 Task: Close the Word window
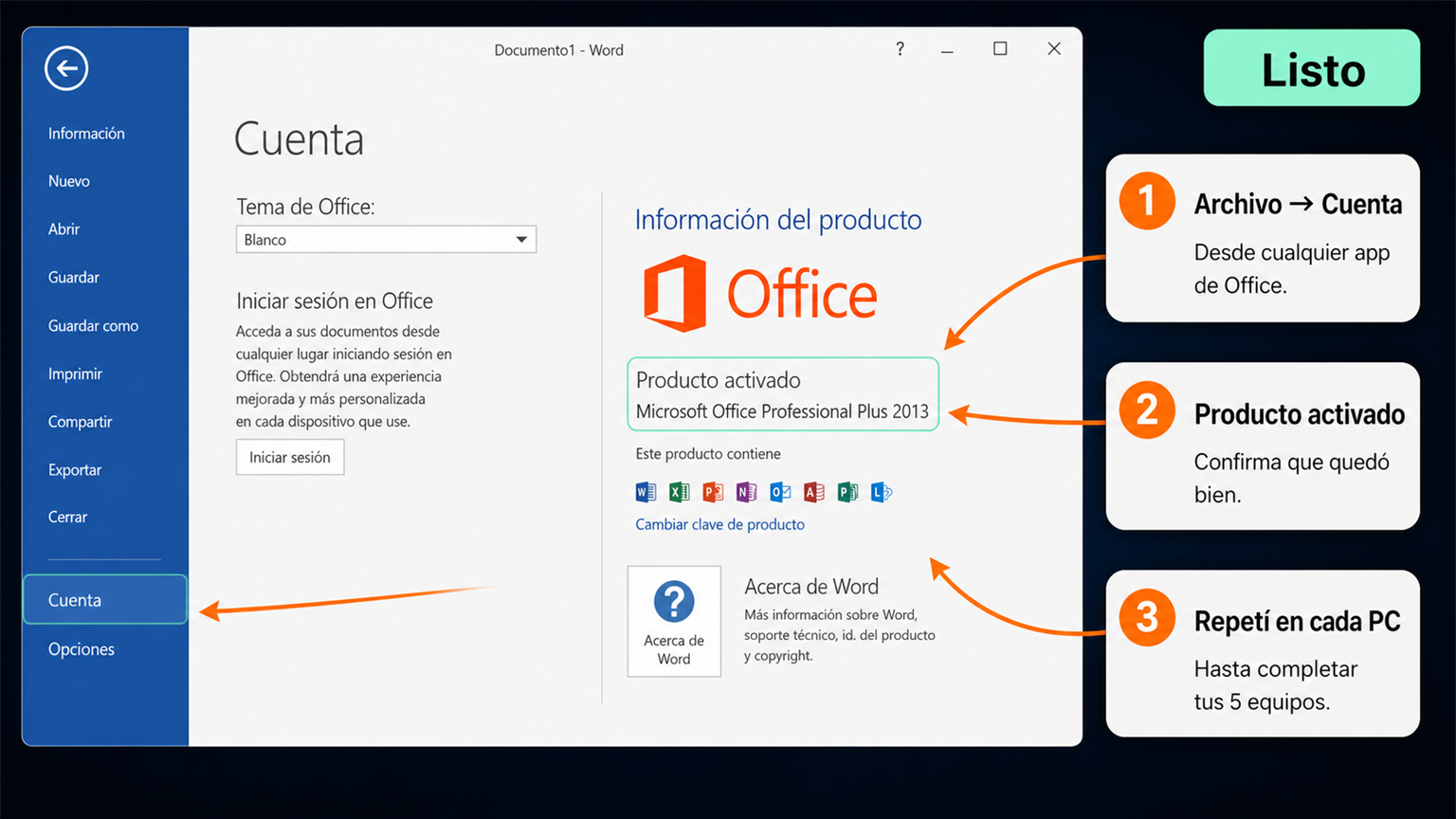(1054, 48)
